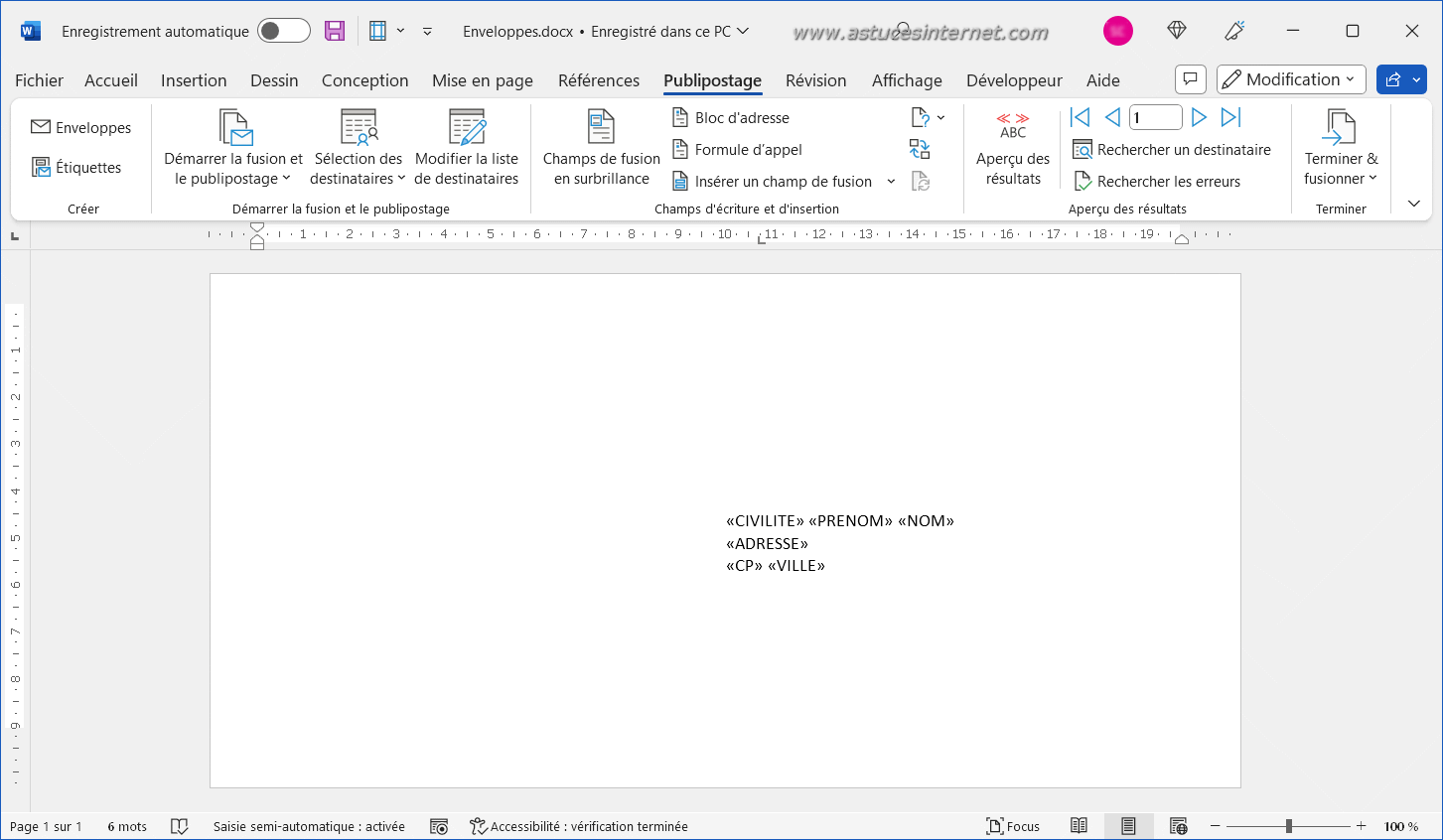This screenshot has height=840, width=1443.
Task: Click the save diskette icon in title bar
Action: [x=335, y=31]
